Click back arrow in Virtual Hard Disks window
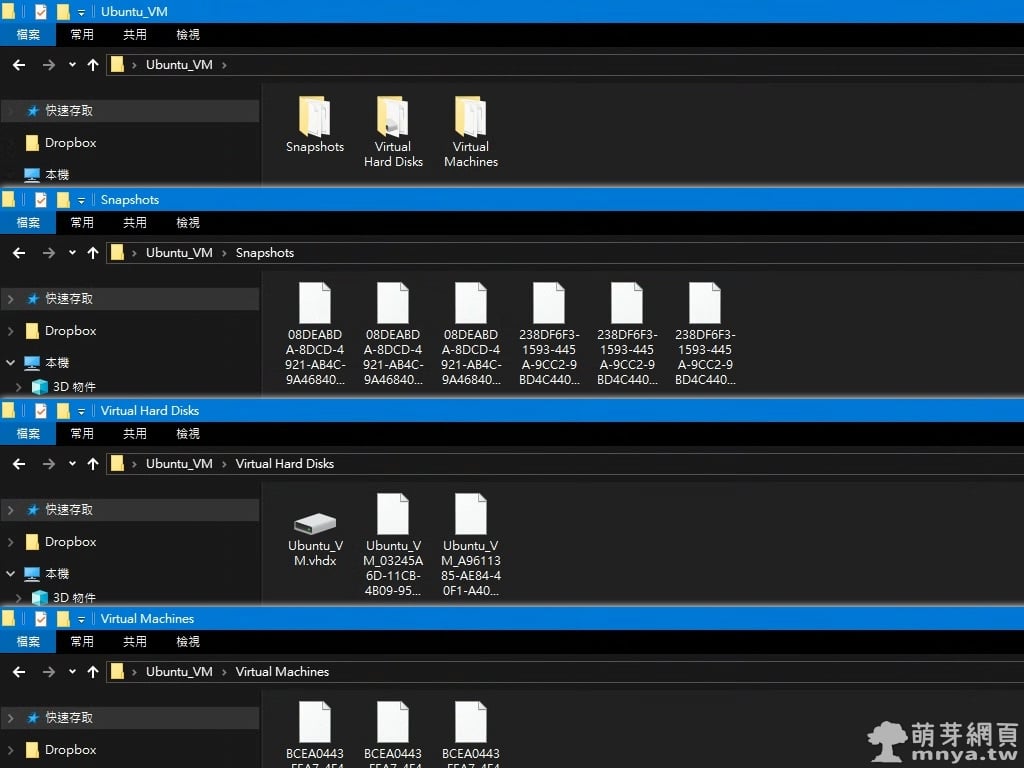Screen dimensions: 1024x768 18,464
